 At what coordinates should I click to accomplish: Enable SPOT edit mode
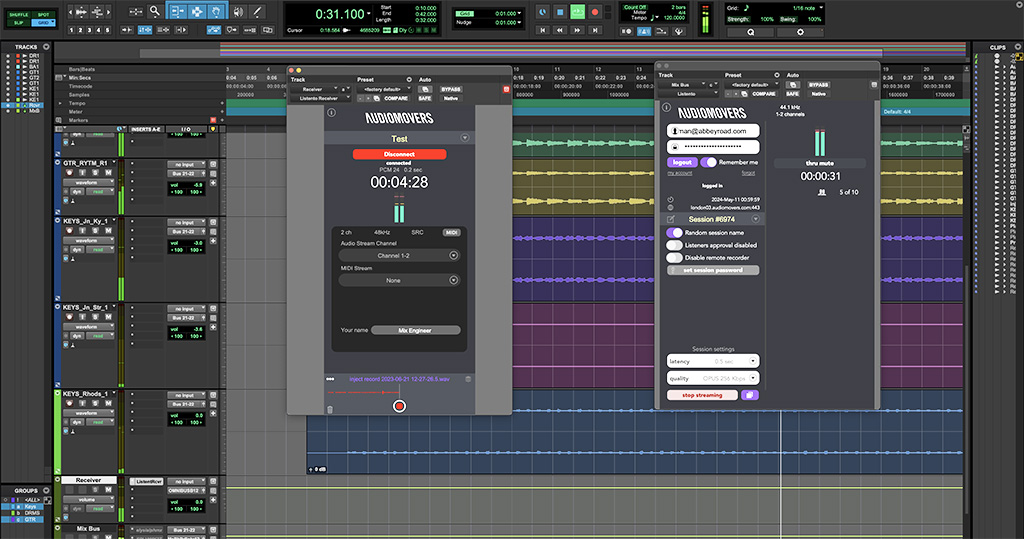pos(44,14)
